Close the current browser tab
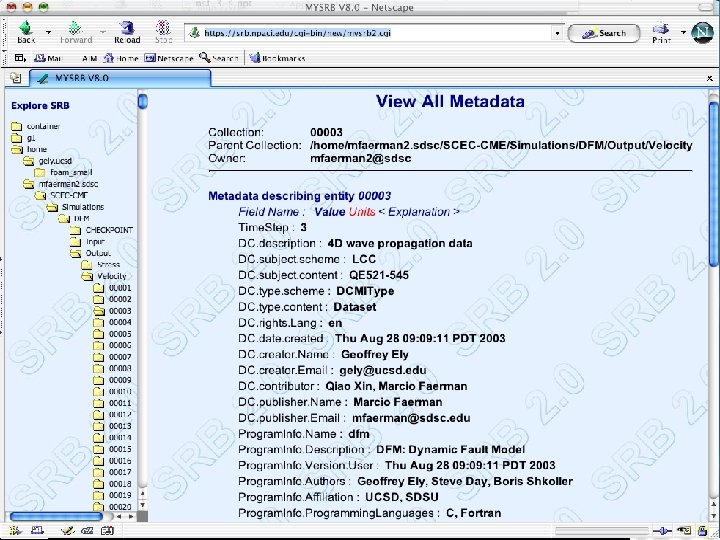Image resolution: width=720 pixels, height=540 pixels. pyautogui.click(x=709, y=79)
